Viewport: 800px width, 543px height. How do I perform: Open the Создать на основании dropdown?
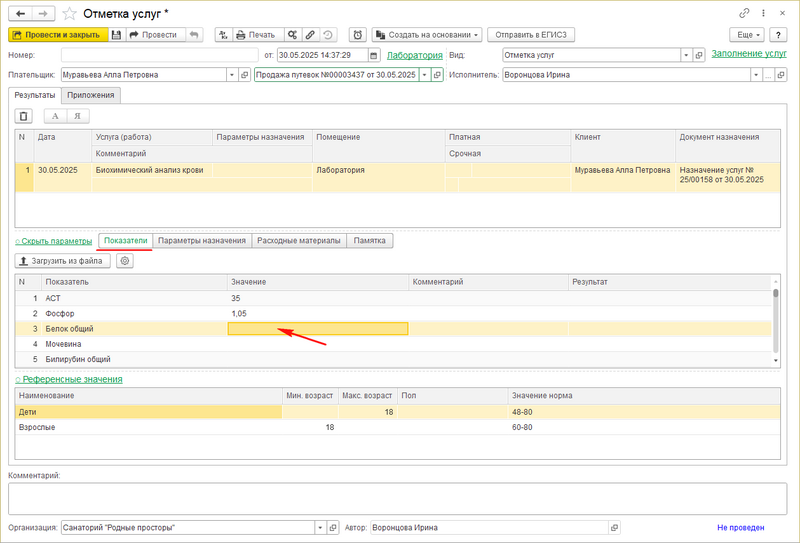[x=427, y=35]
